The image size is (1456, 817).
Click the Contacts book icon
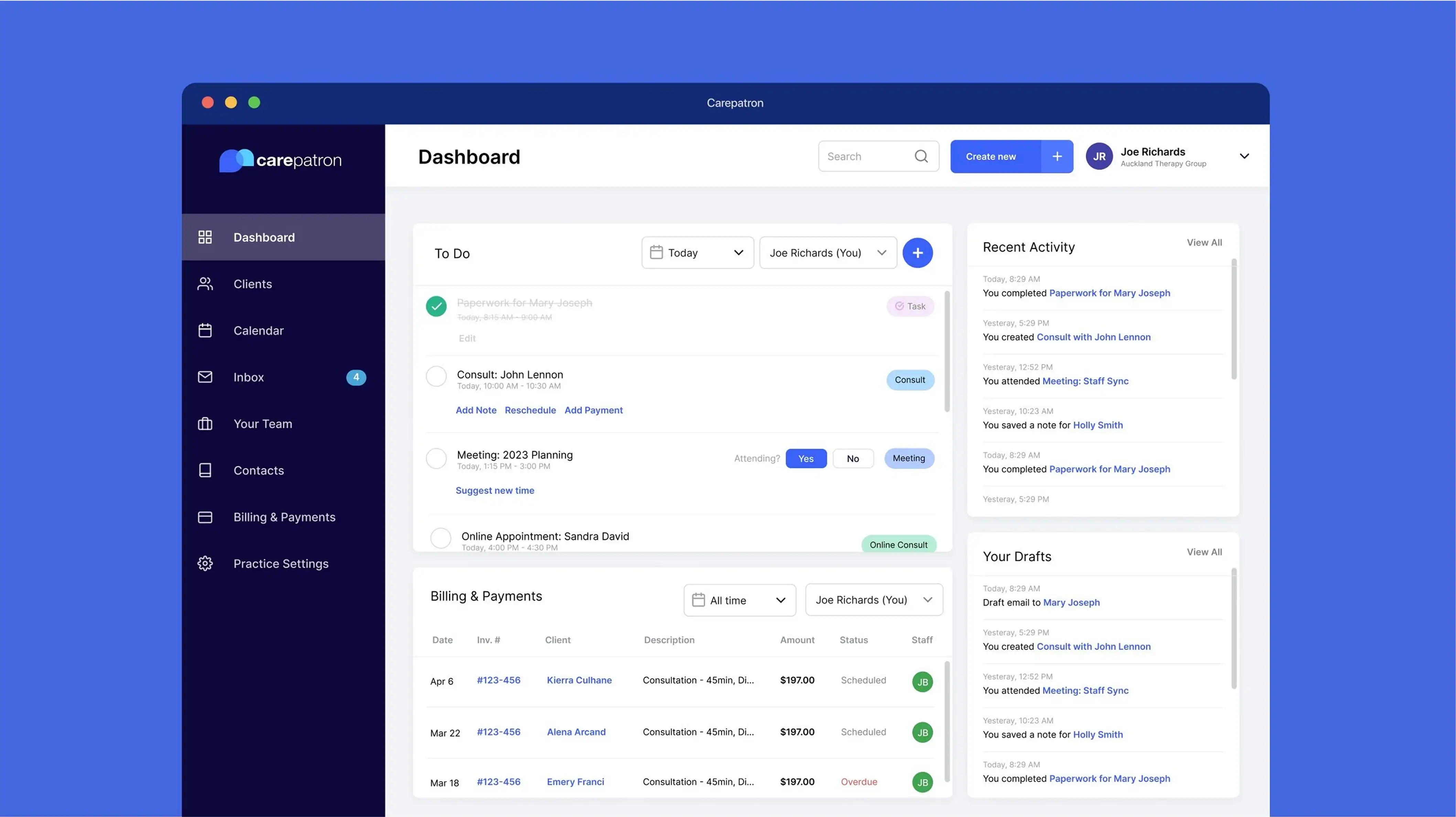205,470
